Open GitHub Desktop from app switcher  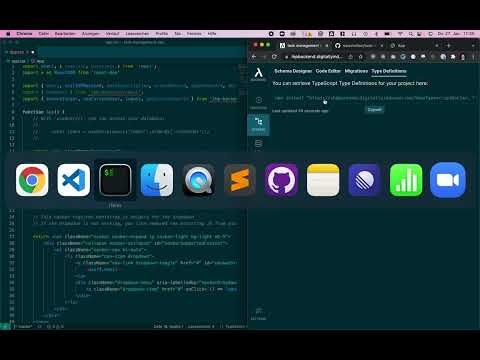click(x=281, y=180)
